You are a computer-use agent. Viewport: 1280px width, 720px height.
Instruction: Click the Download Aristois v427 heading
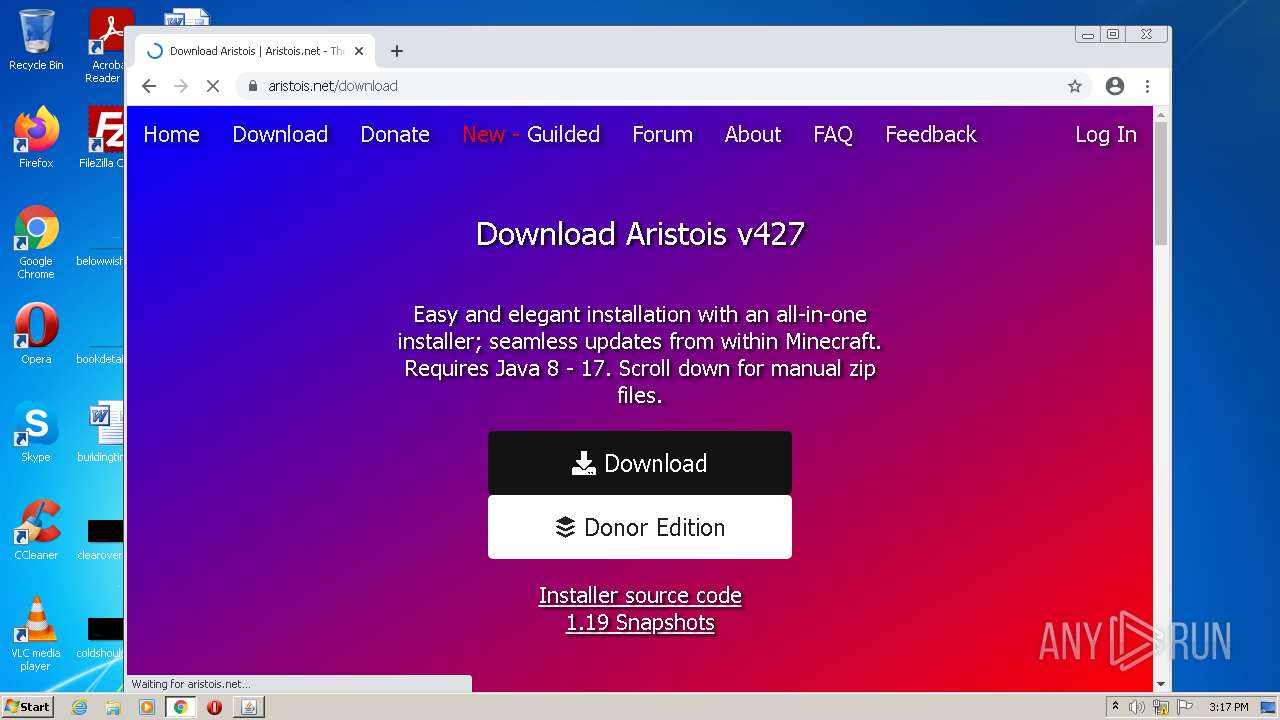tap(640, 234)
